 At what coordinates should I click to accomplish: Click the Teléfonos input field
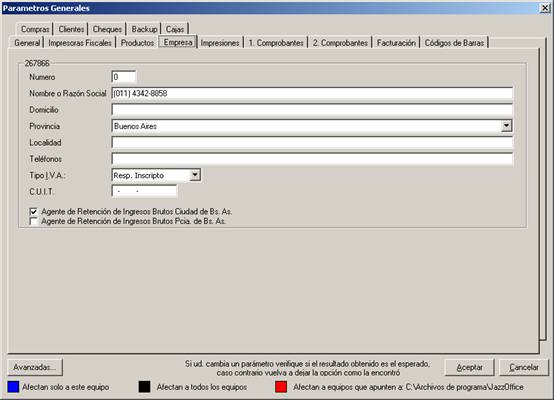[x=312, y=159]
